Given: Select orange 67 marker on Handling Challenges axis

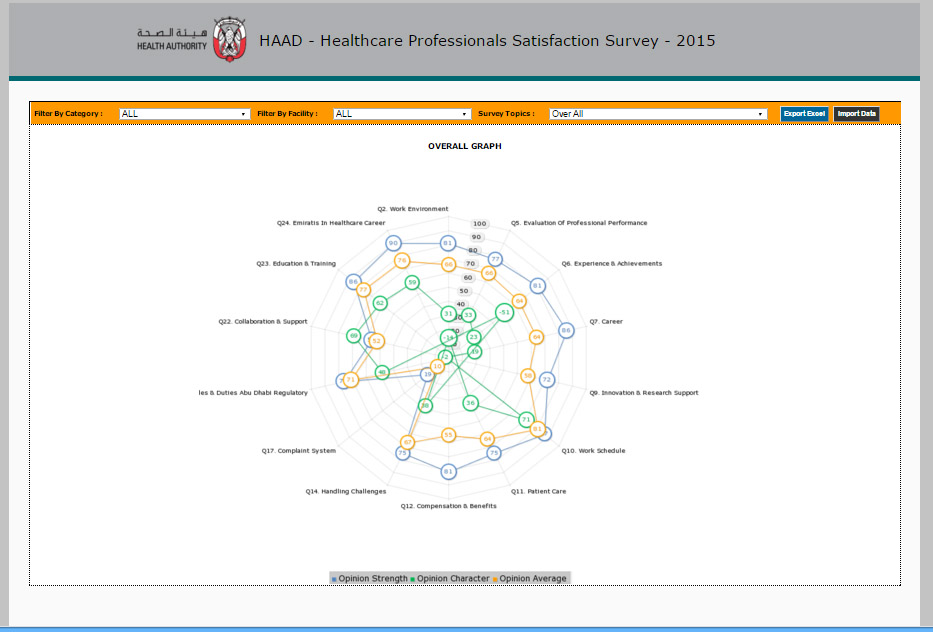Looking at the screenshot, I should tap(407, 442).
